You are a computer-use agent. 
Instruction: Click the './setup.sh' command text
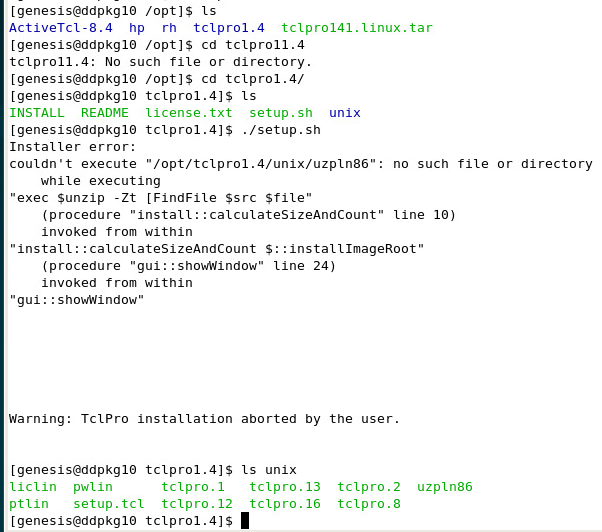coord(281,130)
